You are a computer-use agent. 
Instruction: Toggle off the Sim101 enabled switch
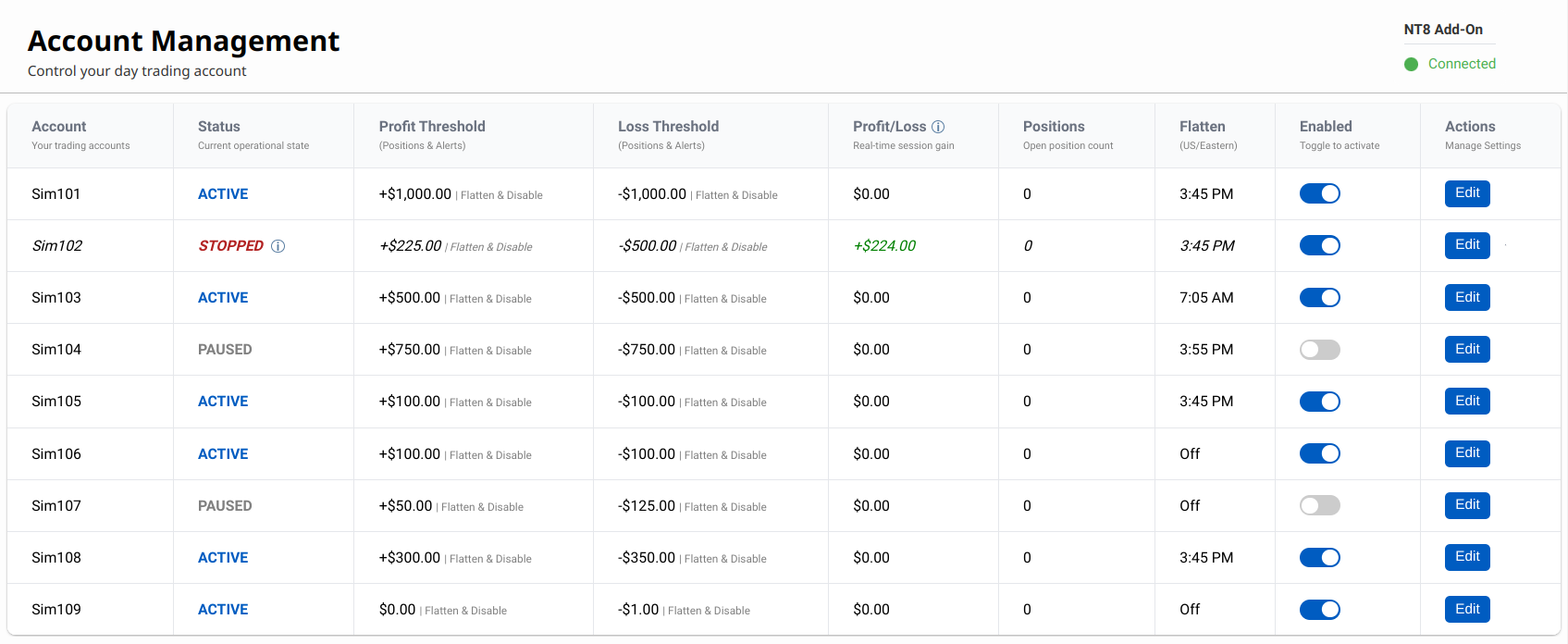(1320, 193)
